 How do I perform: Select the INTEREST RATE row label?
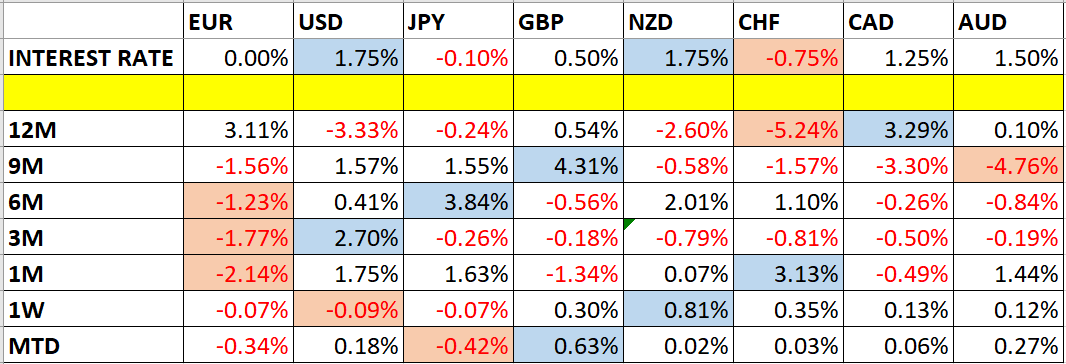(x=93, y=59)
